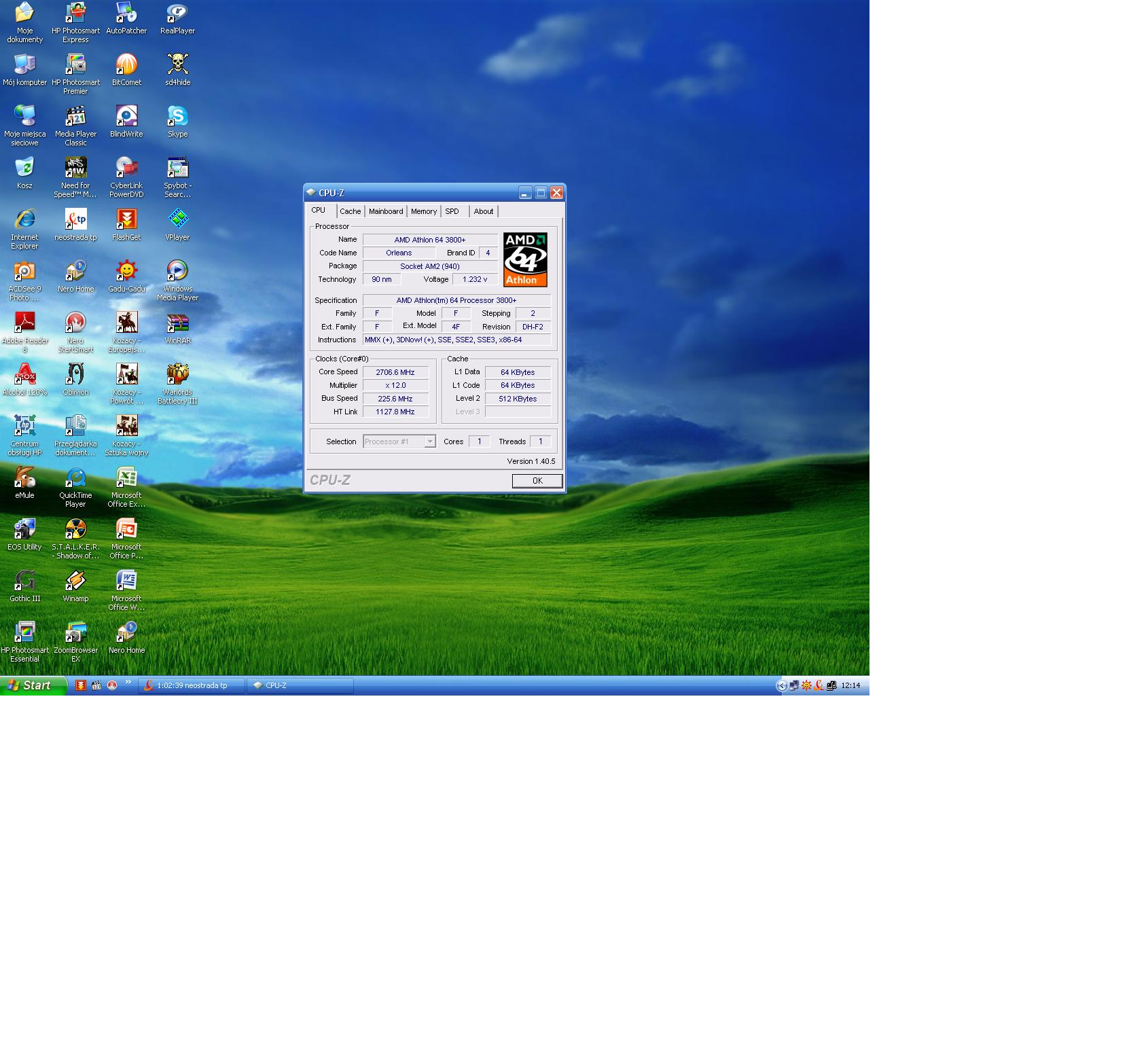The width and height of the screenshot is (1148, 1046).
Task: Click the Core Speed value 2706.6 MHz
Action: coord(395,372)
